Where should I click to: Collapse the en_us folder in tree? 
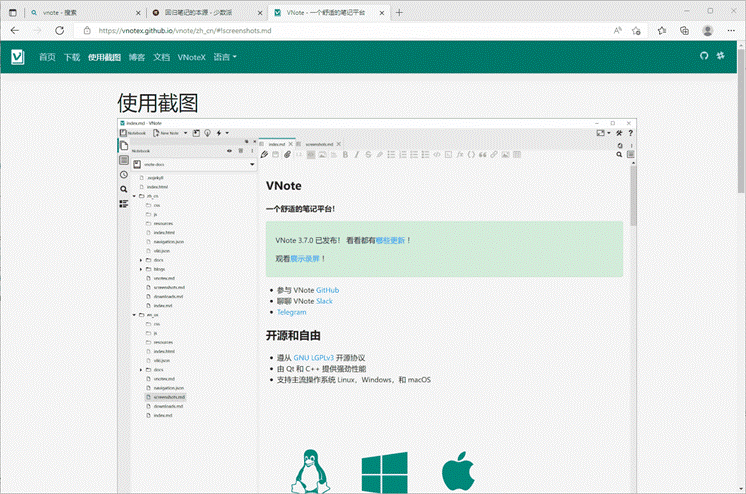tap(134, 315)
